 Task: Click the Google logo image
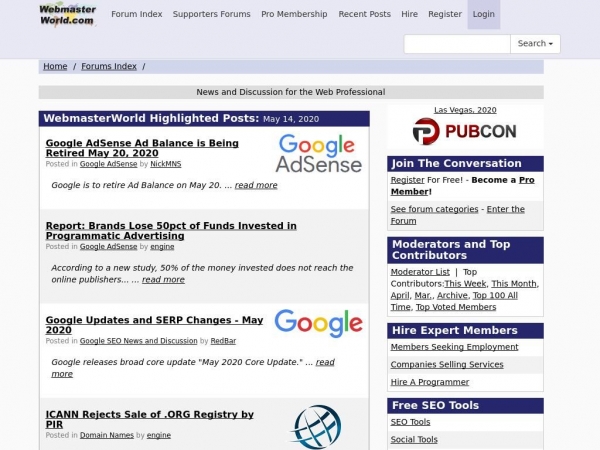tap(318, 323)
